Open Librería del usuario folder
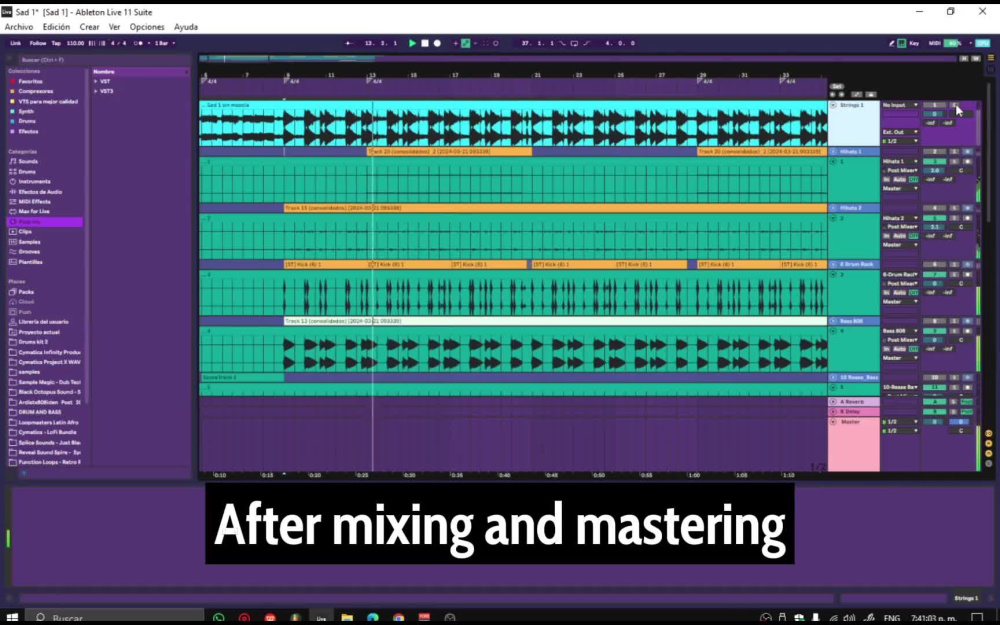Screen dimensions: 1000x625 click(43, 322)
